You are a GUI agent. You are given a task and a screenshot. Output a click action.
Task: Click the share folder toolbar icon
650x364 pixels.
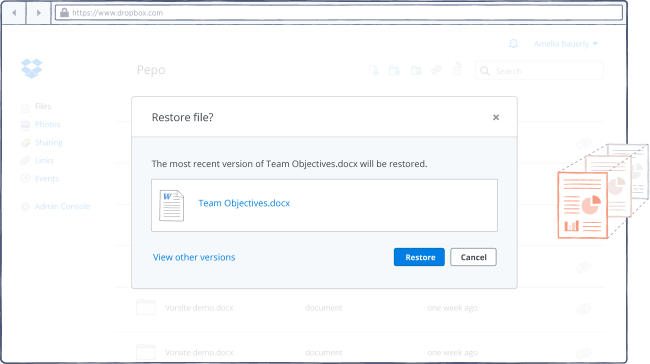(x=416, y=70)
